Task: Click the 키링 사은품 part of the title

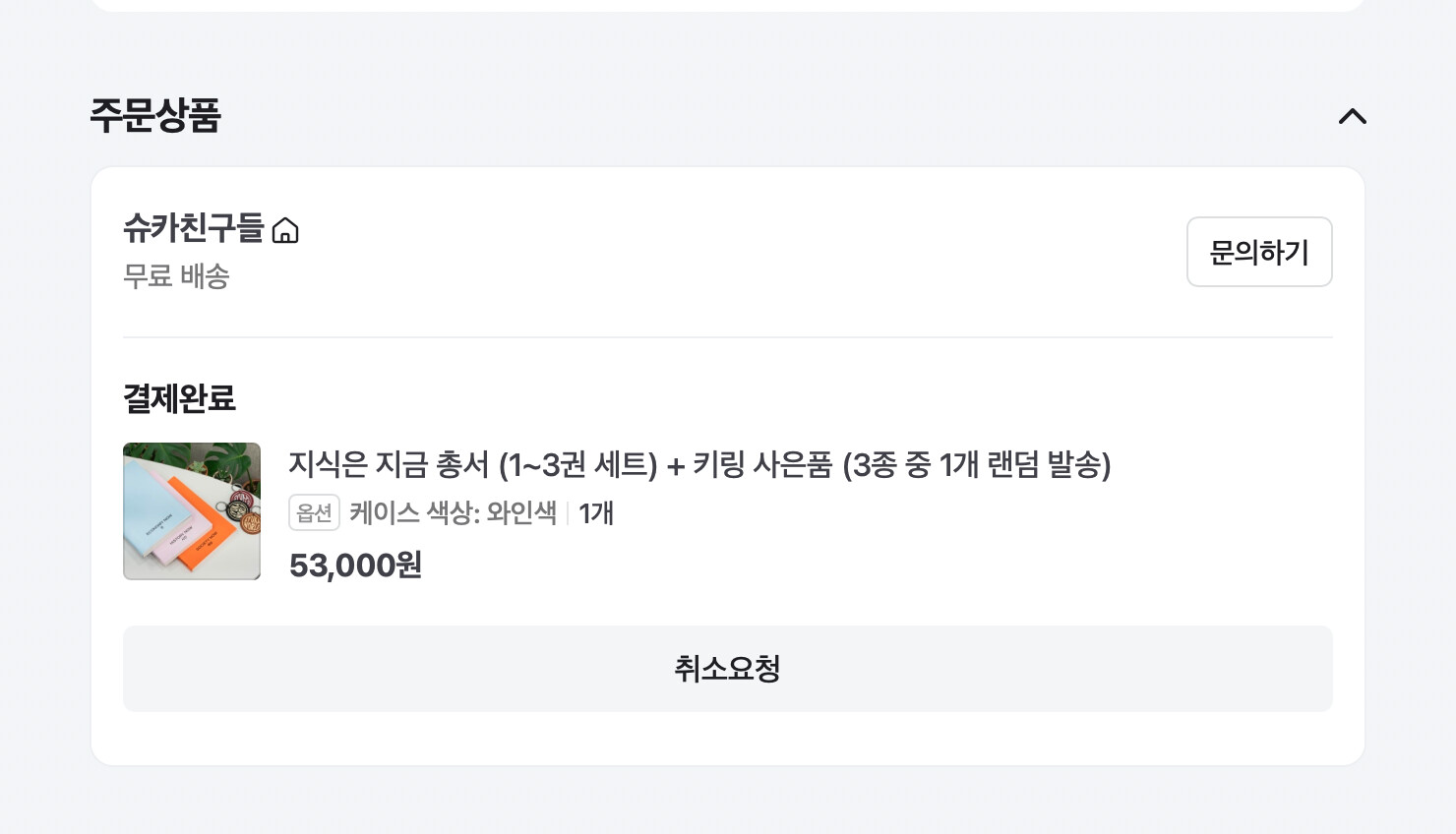Action: tap(762, 464)
